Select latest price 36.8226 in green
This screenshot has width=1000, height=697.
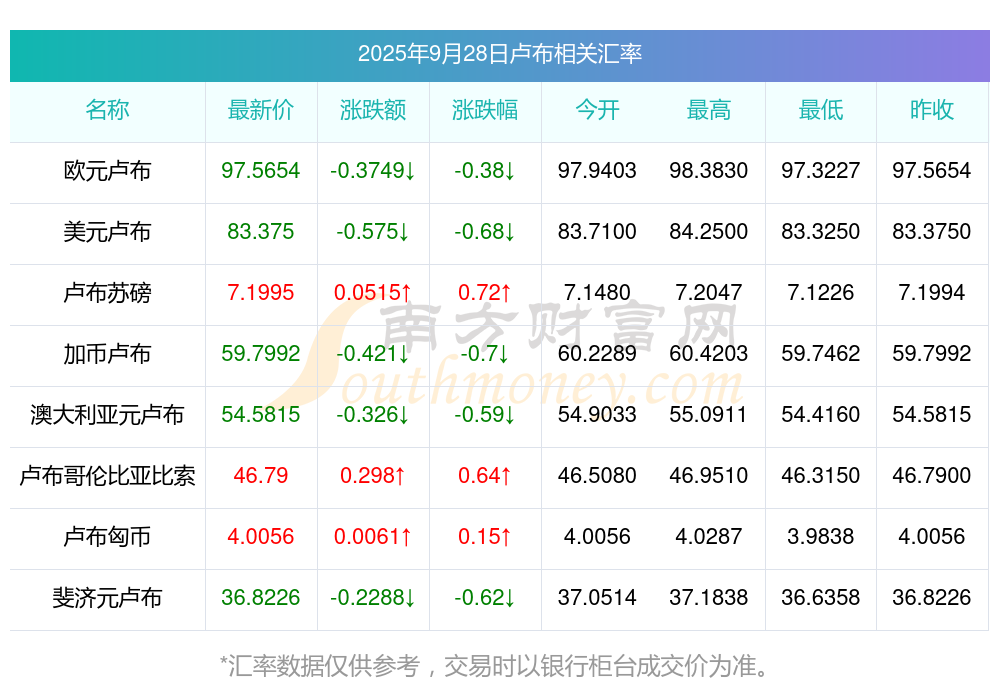pos(261,598)
